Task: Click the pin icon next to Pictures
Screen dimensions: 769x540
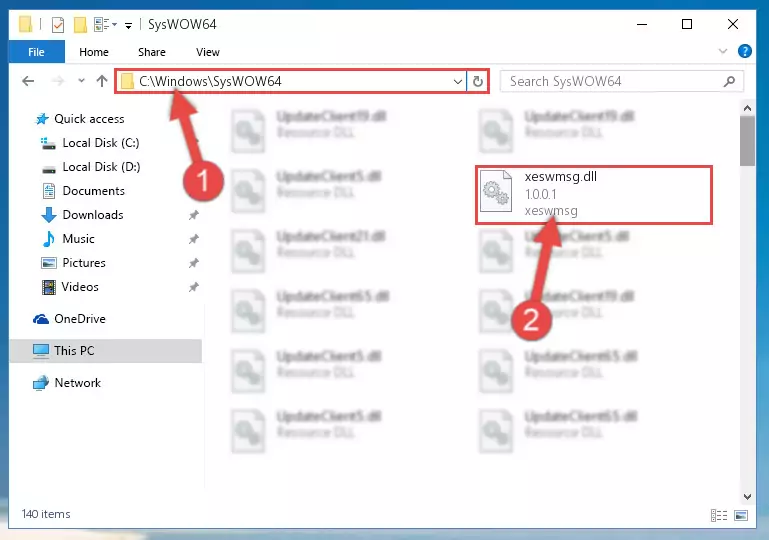Action: click(x=194, y=263)
